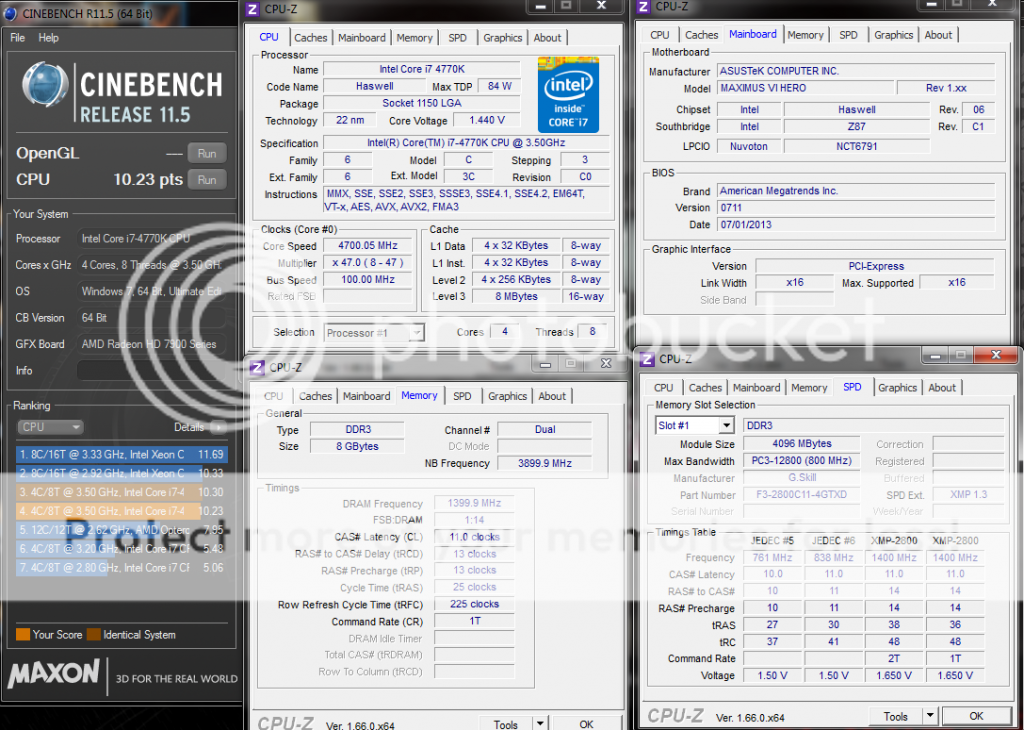Image resolution: width=1024 pixels, height=730 pixels.
Task: Open Tools dropdown arrow in SPD window
Action: coord(929,716)
